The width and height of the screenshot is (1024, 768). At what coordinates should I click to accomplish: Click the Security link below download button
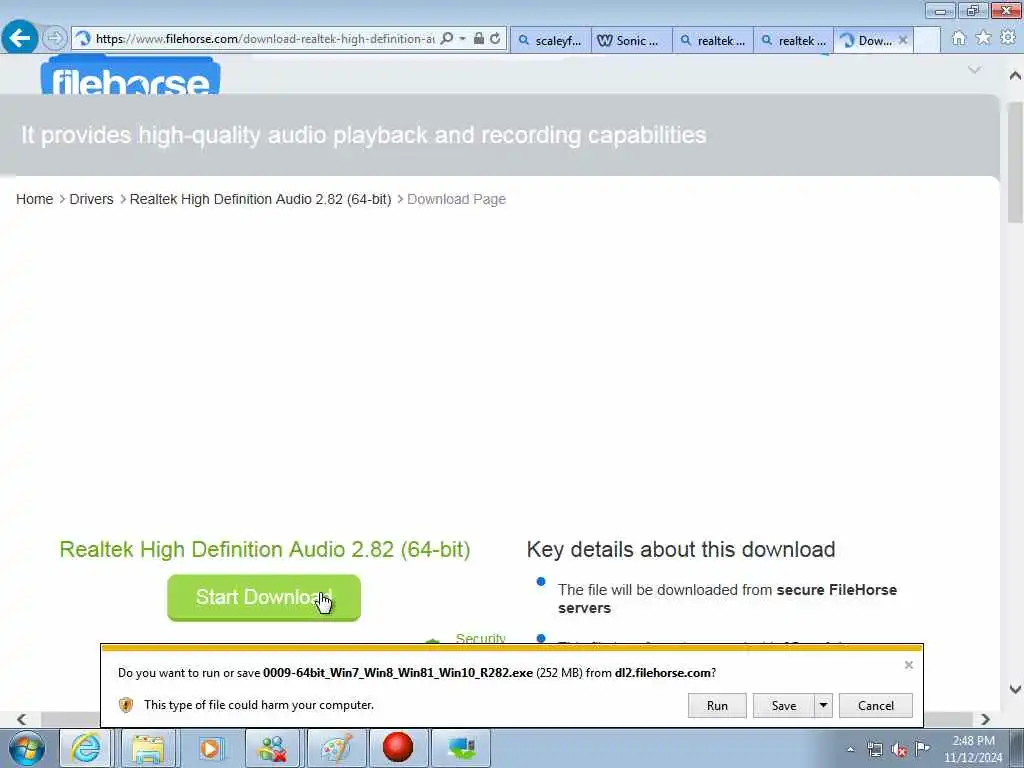click(481, 638)
